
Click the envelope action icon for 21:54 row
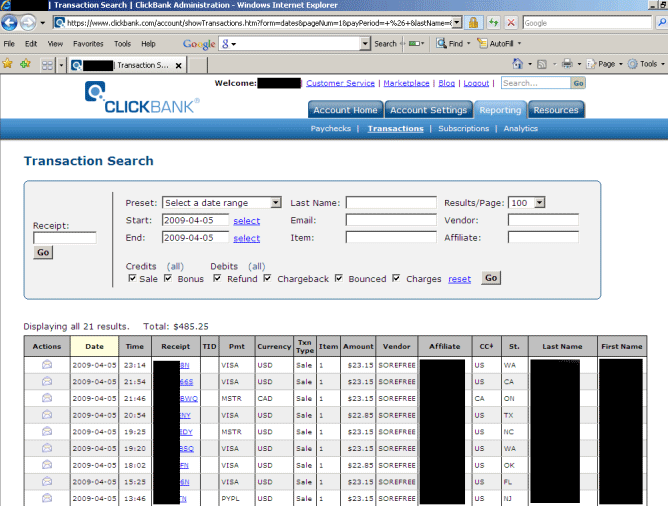click(47, 381)
